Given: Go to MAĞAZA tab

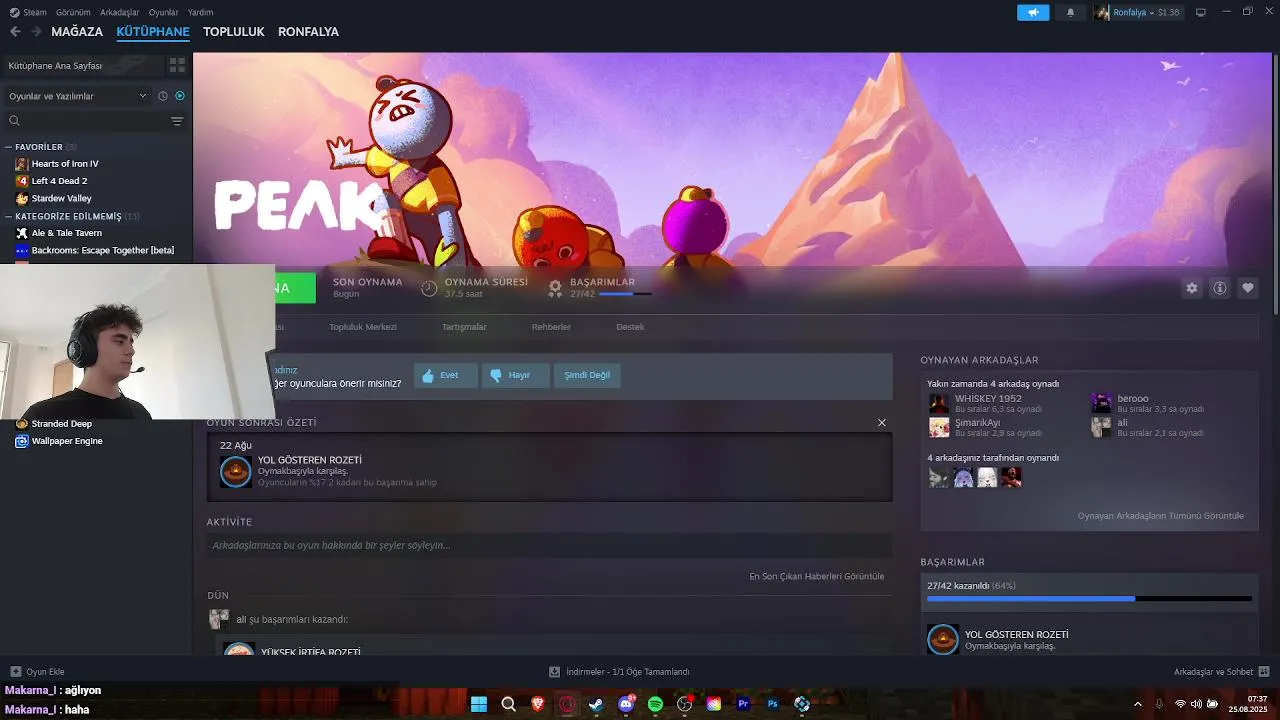Looking at the screenshot, I should (x=77, y=32).
